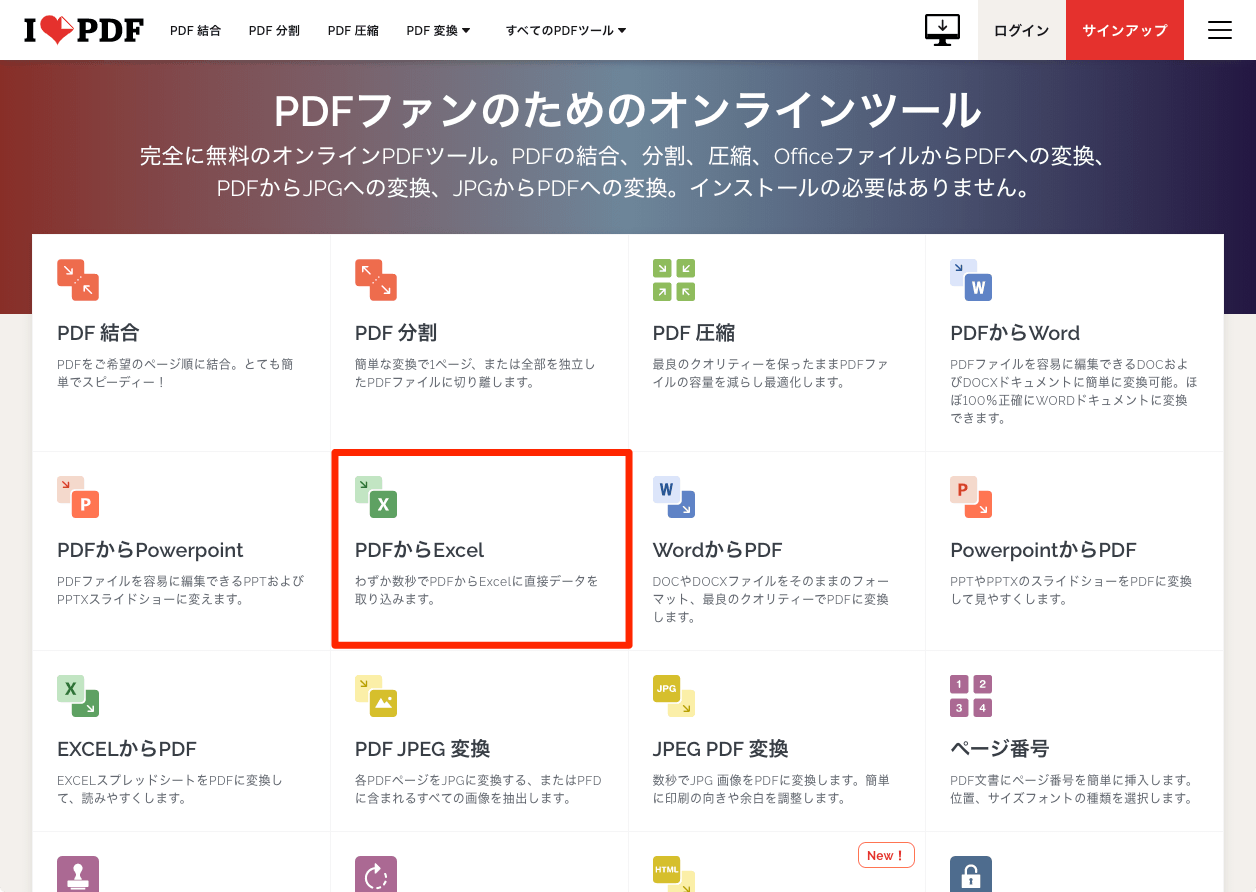Open the WordからPDF card title
This screenshot has width=1256, height=892.
pos(718,550)
